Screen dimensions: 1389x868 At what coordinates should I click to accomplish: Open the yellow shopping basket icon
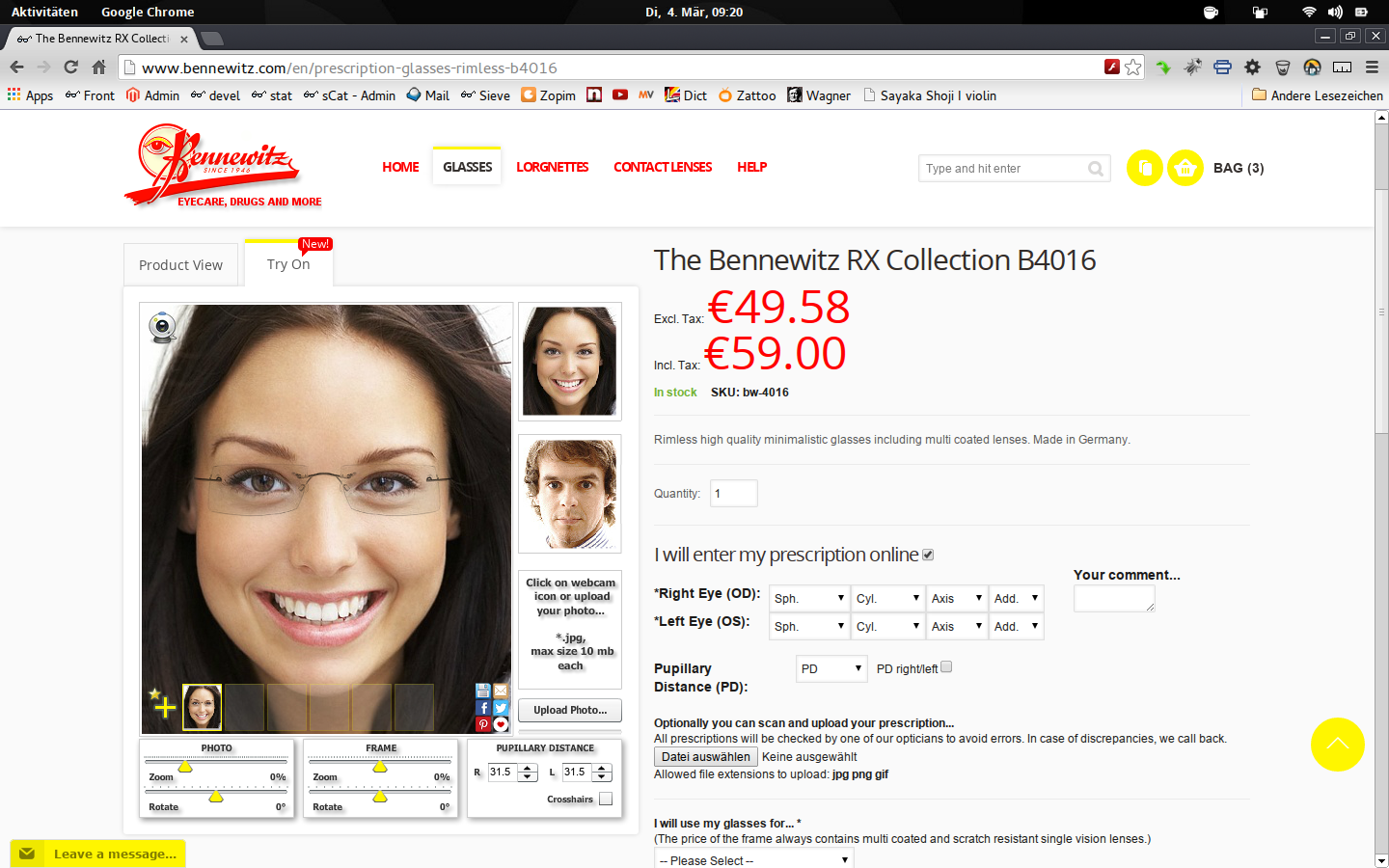click(1185, 168)
